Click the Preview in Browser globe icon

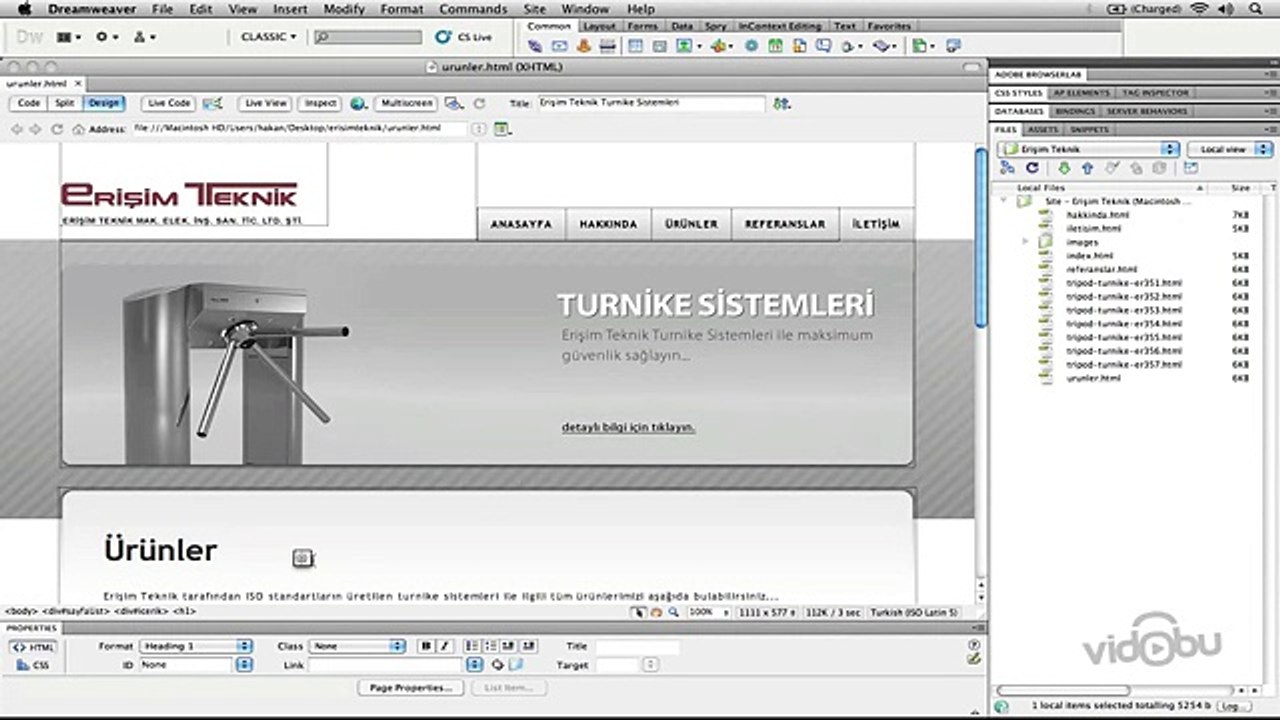click(358, 103)
